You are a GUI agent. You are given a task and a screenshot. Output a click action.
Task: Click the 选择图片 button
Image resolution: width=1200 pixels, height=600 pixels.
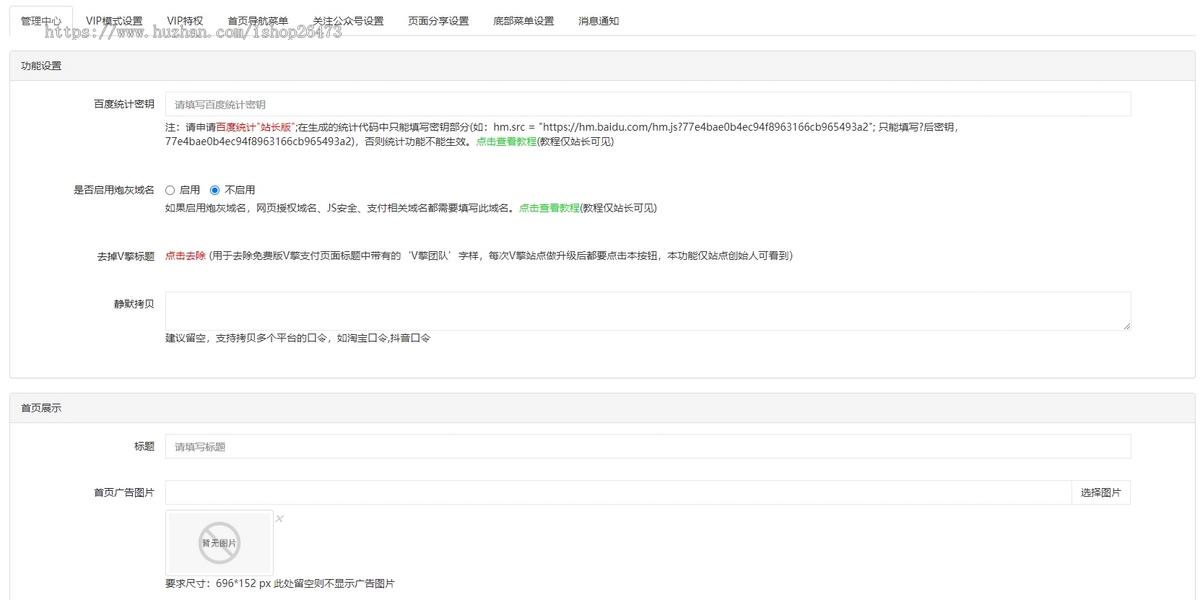[x=1101, y=492]
